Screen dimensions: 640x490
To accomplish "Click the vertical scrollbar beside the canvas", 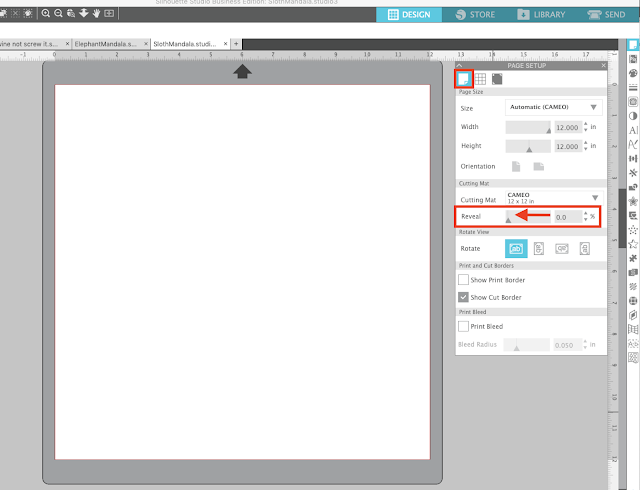I will (x=622, y=218).
